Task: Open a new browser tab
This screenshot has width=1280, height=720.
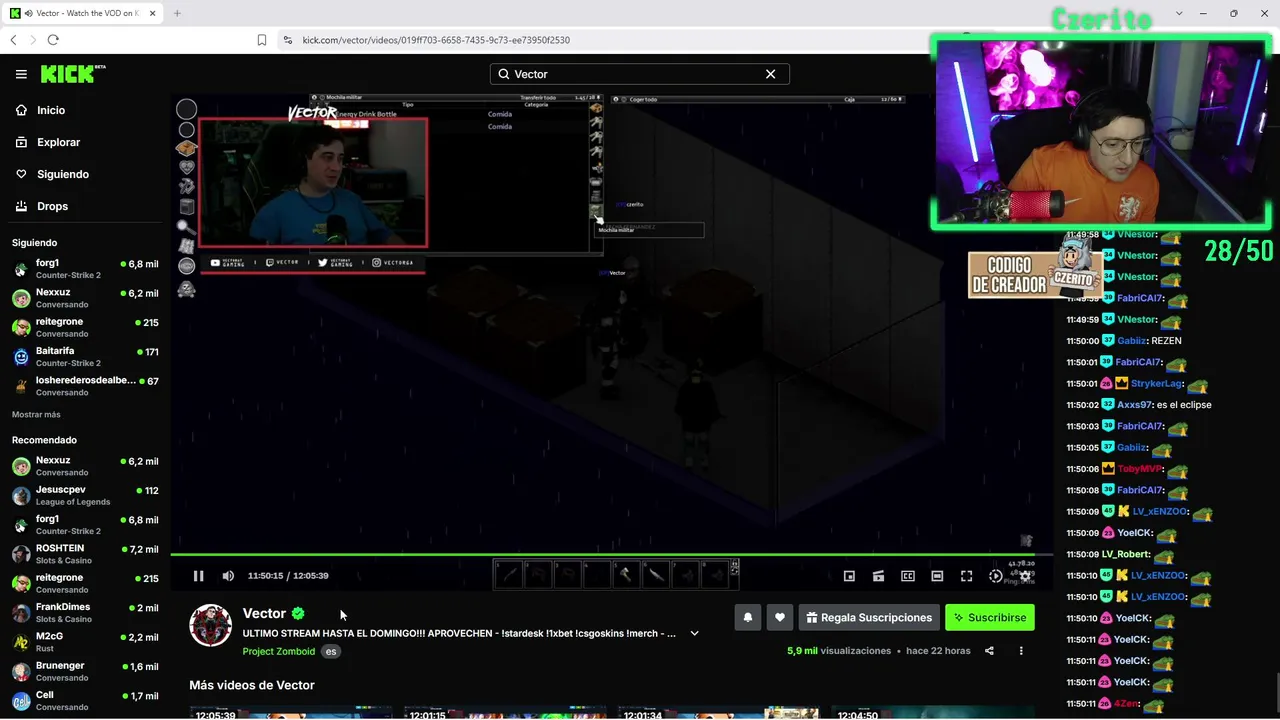Action: point(177,13)
